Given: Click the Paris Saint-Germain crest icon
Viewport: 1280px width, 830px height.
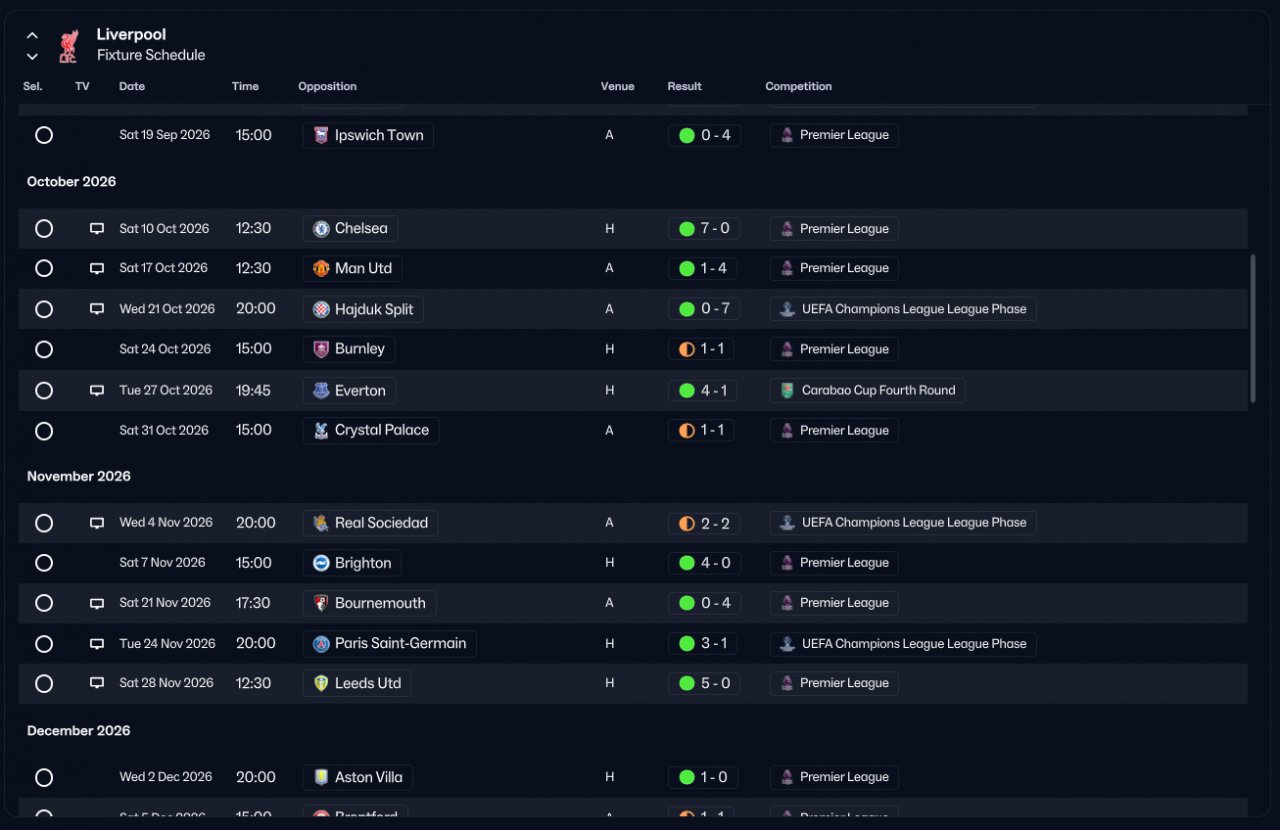Looking at the screenshot, I should tap(321, 644).
